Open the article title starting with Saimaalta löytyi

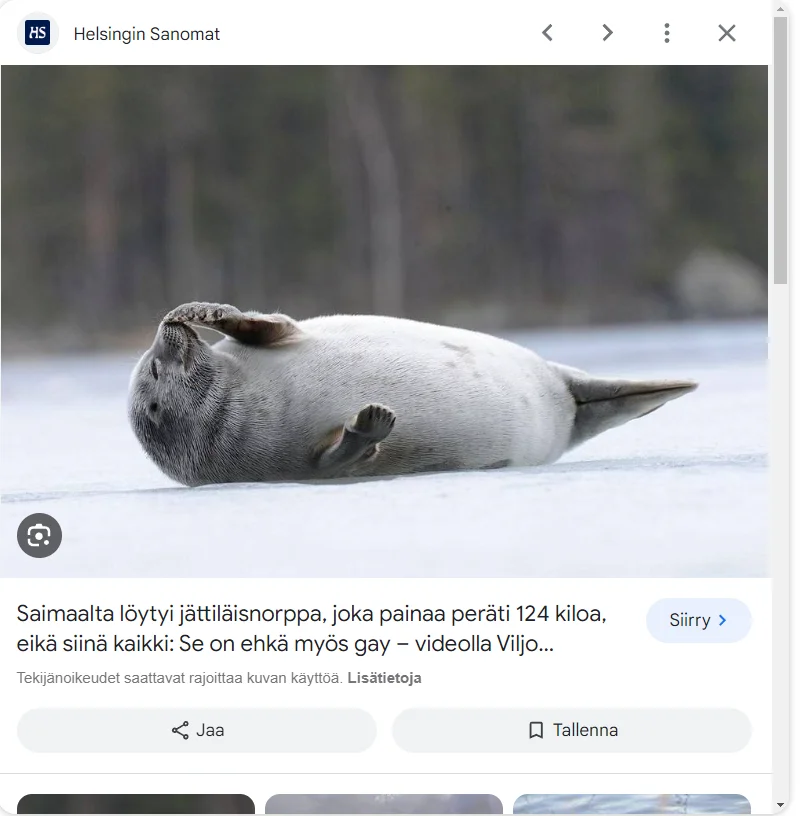pos(311,628)
